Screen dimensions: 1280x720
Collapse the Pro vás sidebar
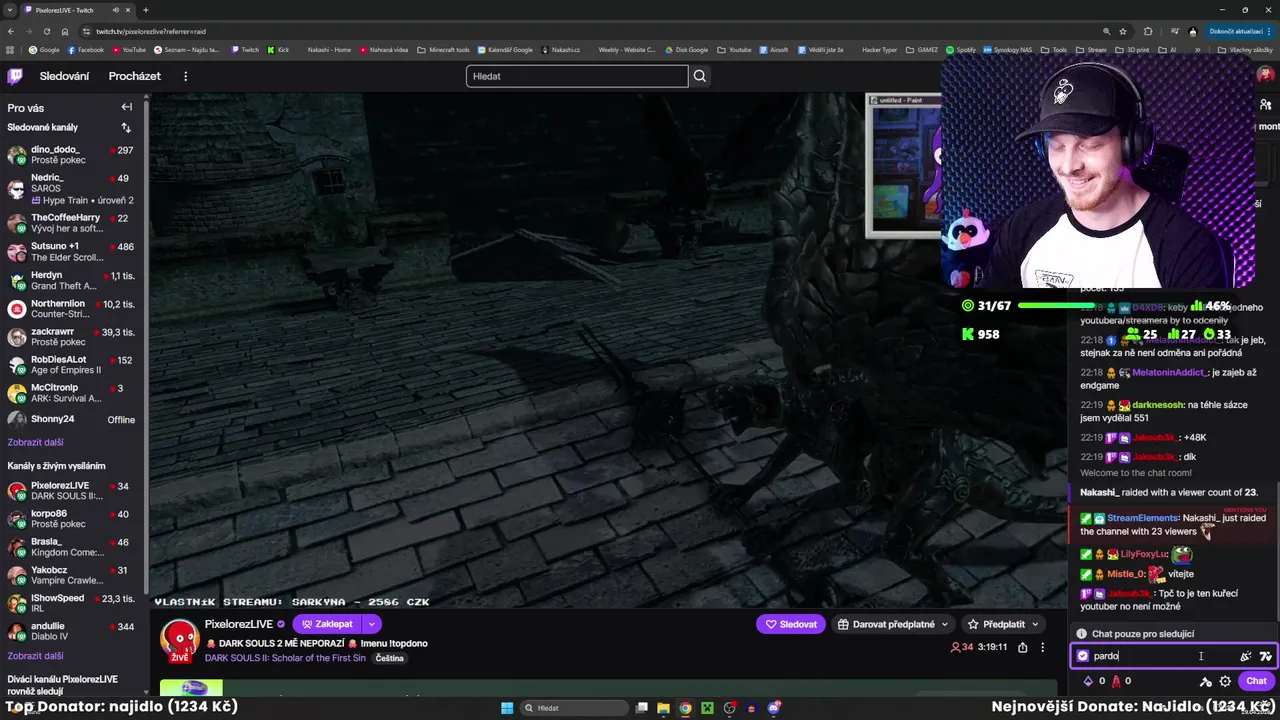[x=126, y=107]
